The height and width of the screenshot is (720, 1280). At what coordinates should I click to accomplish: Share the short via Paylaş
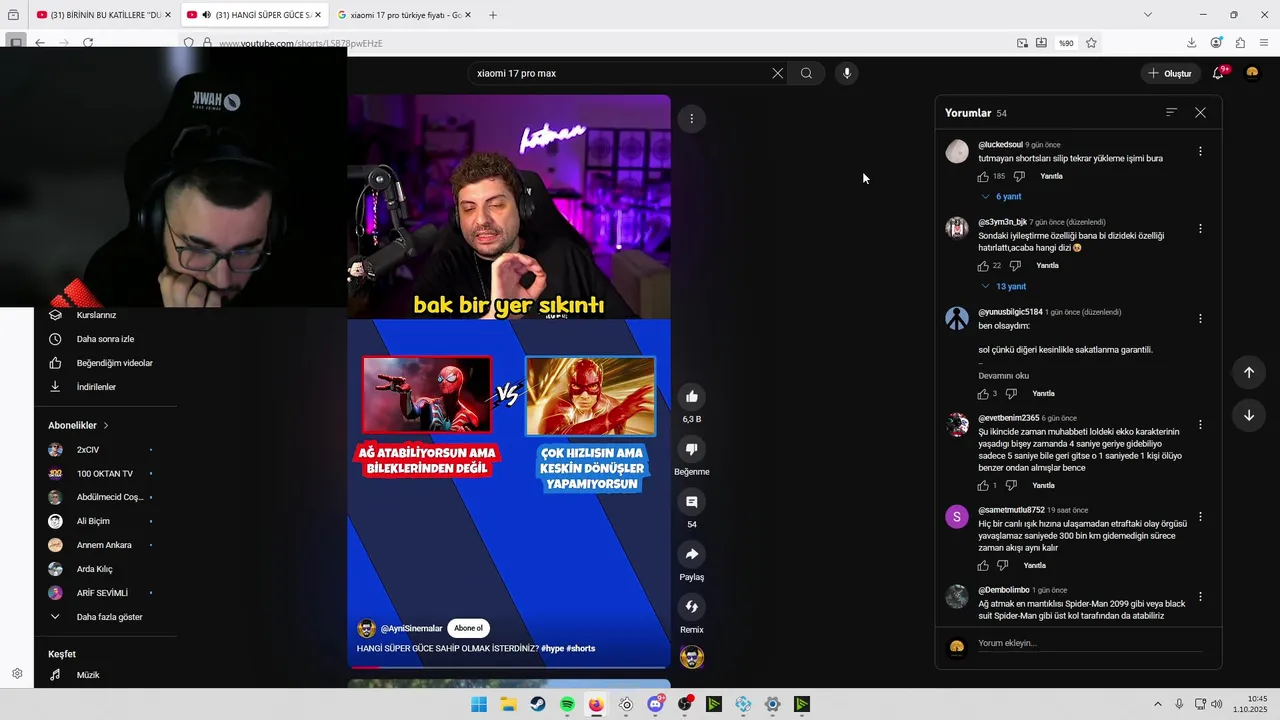[x=691, y=554]
